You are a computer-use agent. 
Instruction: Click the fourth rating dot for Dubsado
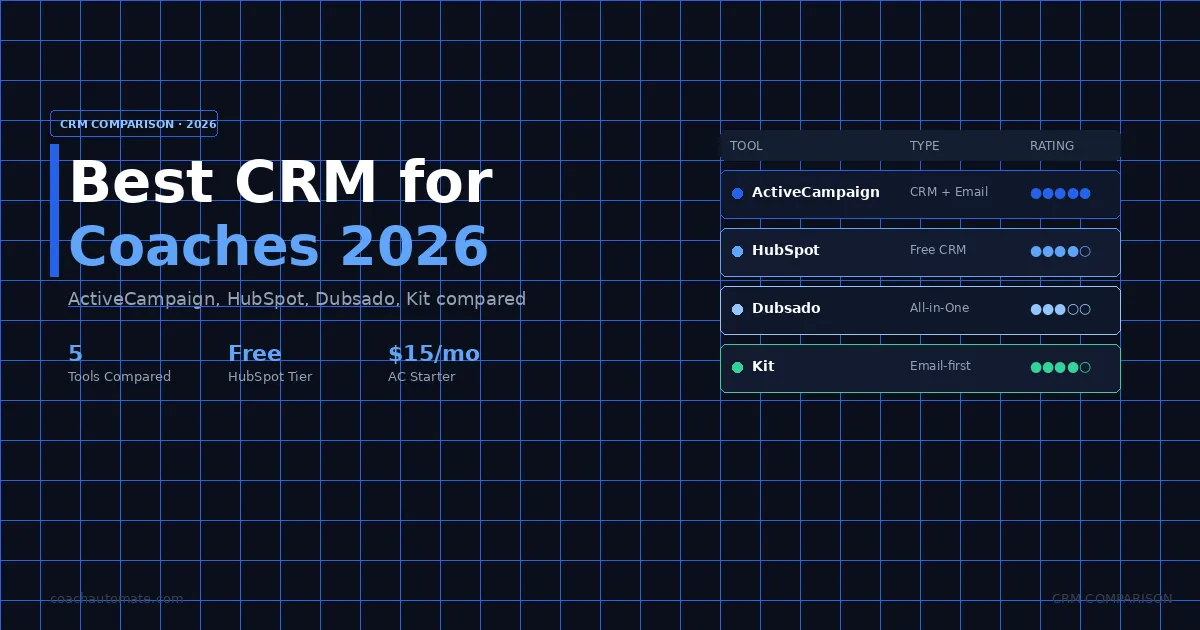(1073, 309)
